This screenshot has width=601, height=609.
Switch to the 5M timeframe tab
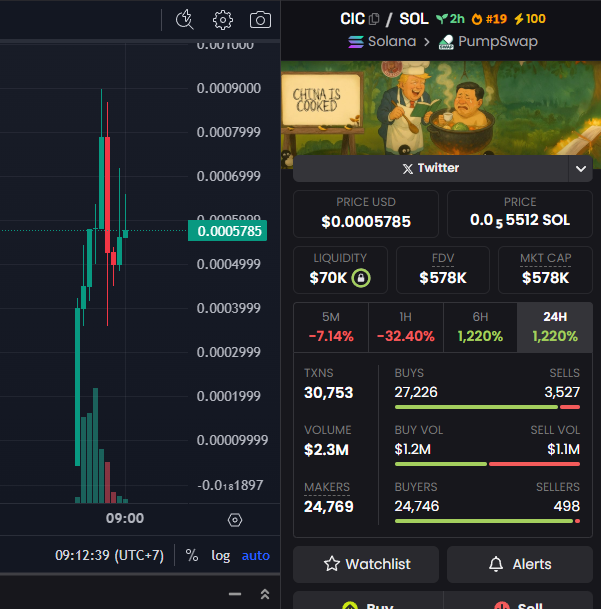331,327
